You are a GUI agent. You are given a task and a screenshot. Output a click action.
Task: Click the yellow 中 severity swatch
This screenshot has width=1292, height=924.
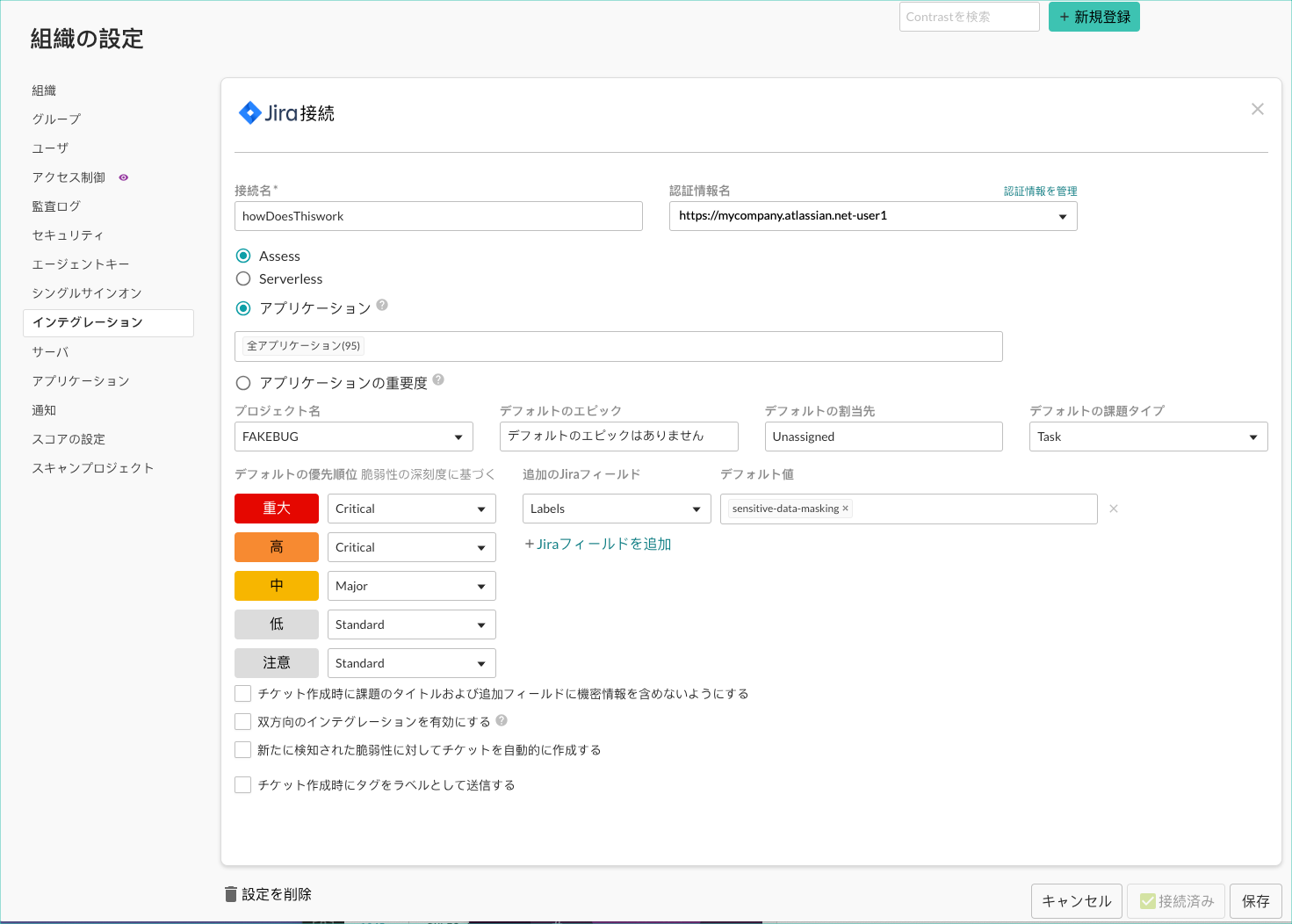tap(277, 586)
